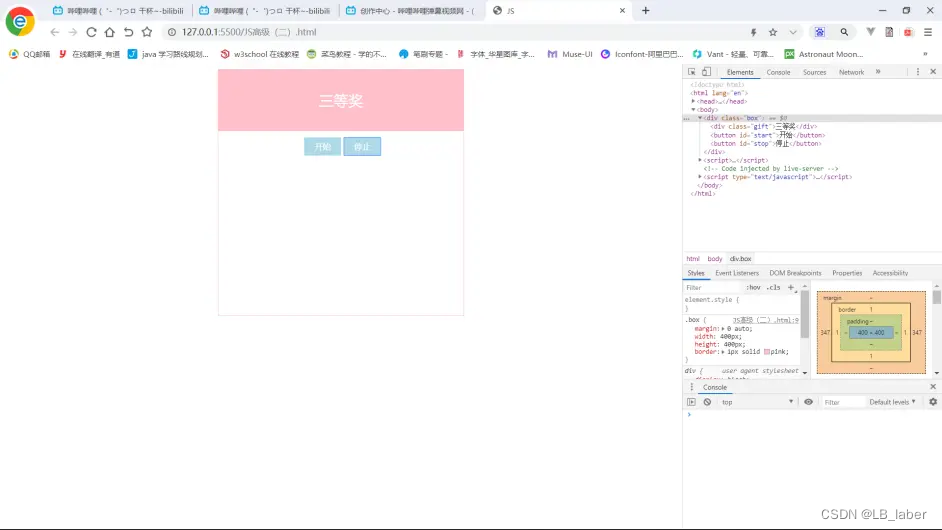
Task: Expand the head node in DOM tree
Action: [693, 102]
